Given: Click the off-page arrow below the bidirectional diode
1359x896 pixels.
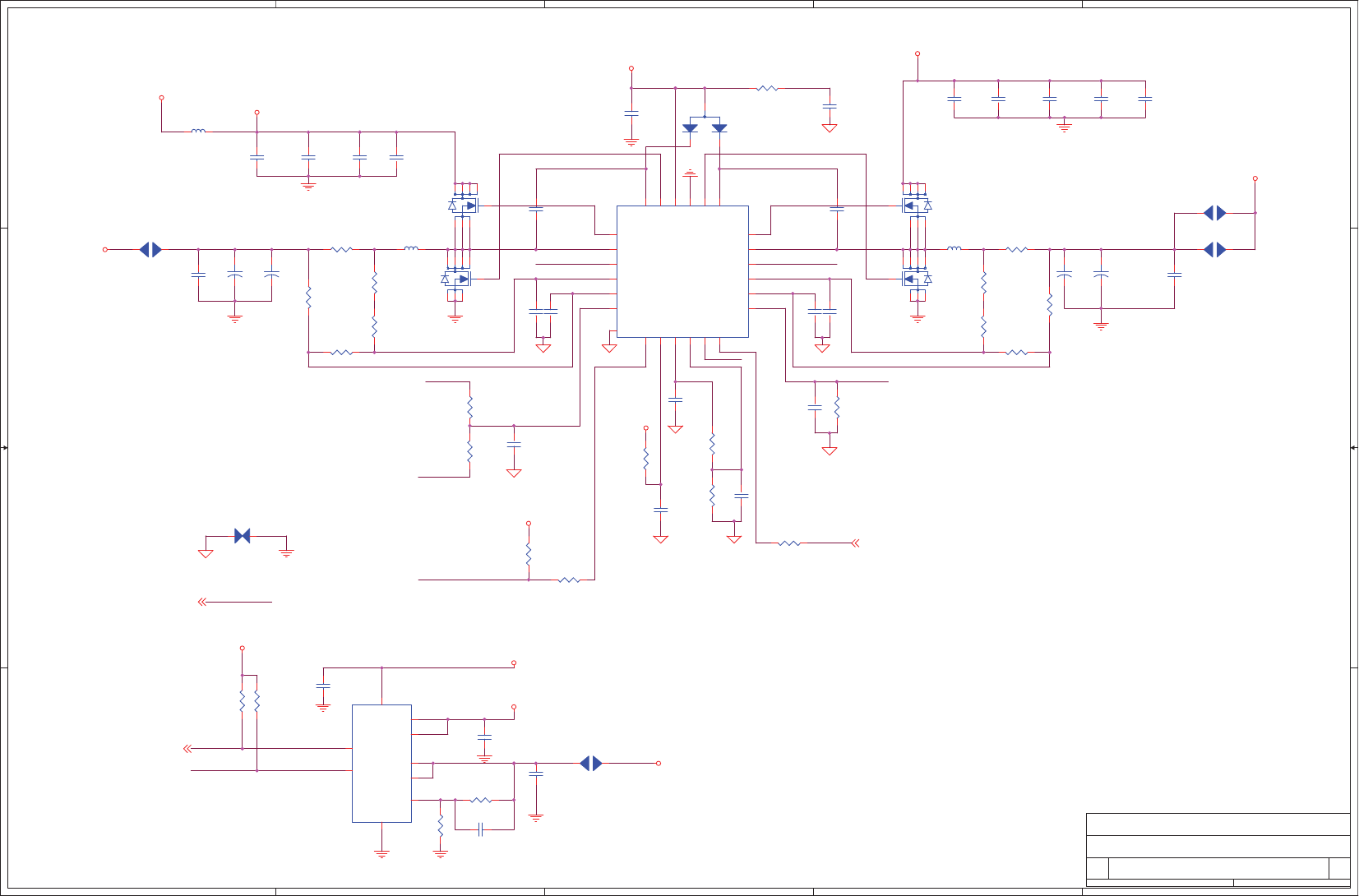Looking at the screenshot, I should (202, 602).
